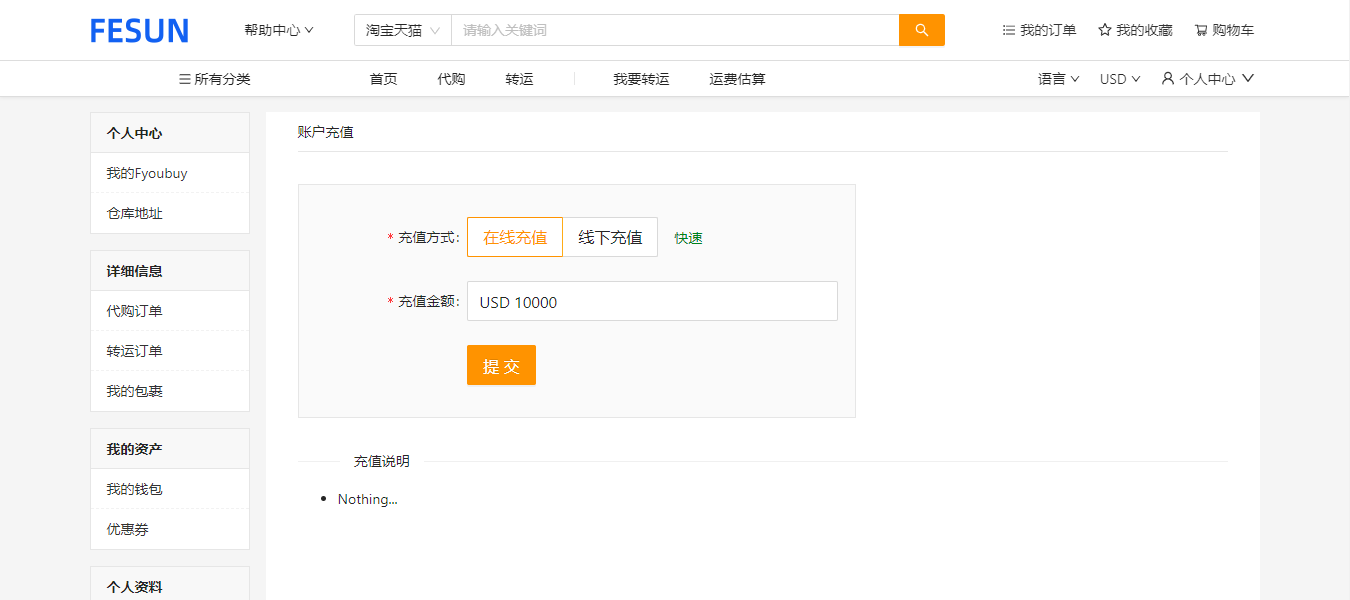
Task: Open 所有分类 hamburger menu
Action: [x=214, y=79]
